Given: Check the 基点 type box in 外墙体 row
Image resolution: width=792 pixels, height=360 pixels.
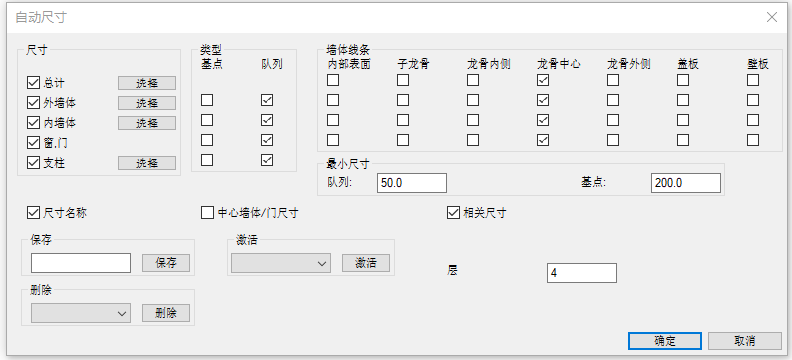Looking at the screenshot, I should (x=207, y=100).
